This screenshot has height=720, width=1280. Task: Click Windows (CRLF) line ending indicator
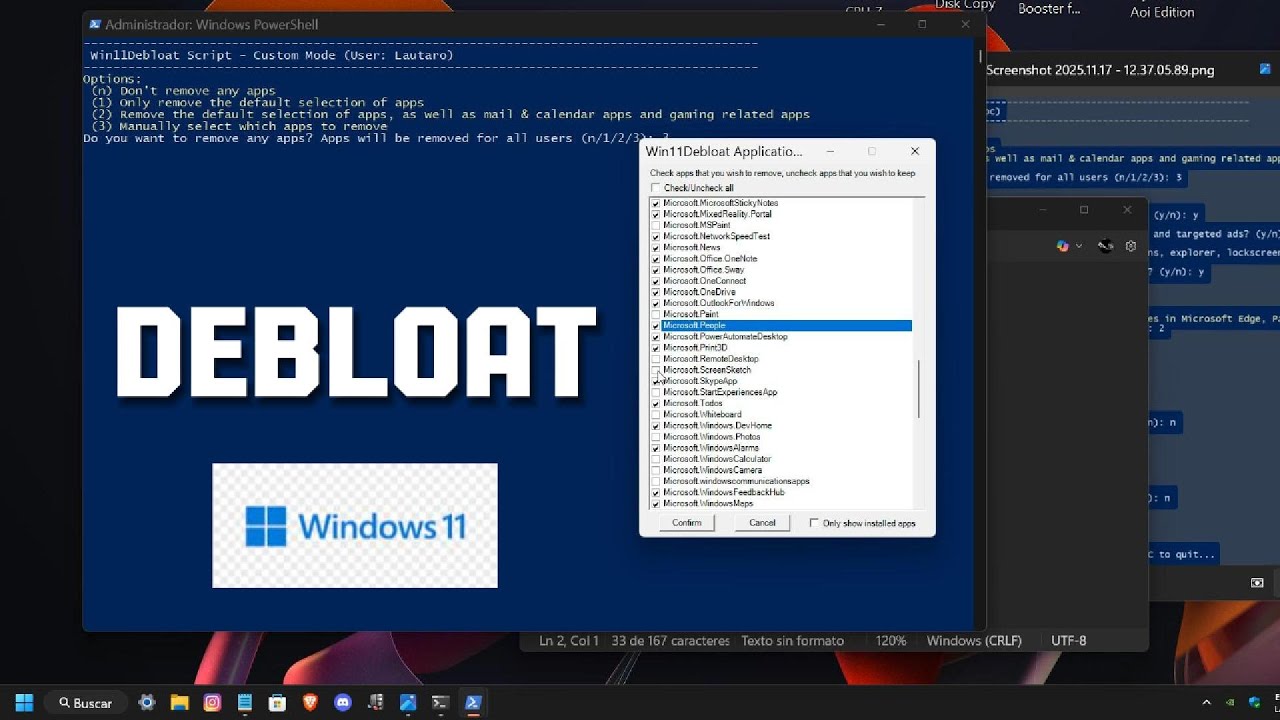[974, 640]
